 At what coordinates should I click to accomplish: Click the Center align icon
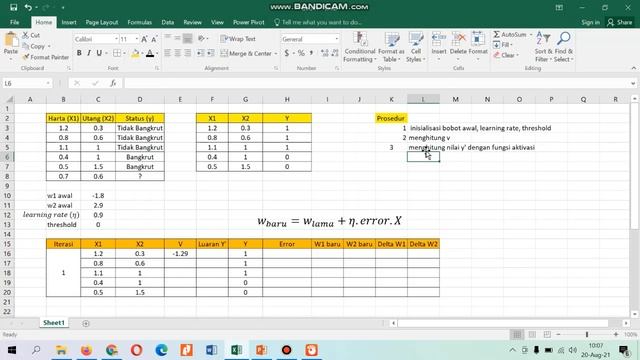(x=178, y=53)
